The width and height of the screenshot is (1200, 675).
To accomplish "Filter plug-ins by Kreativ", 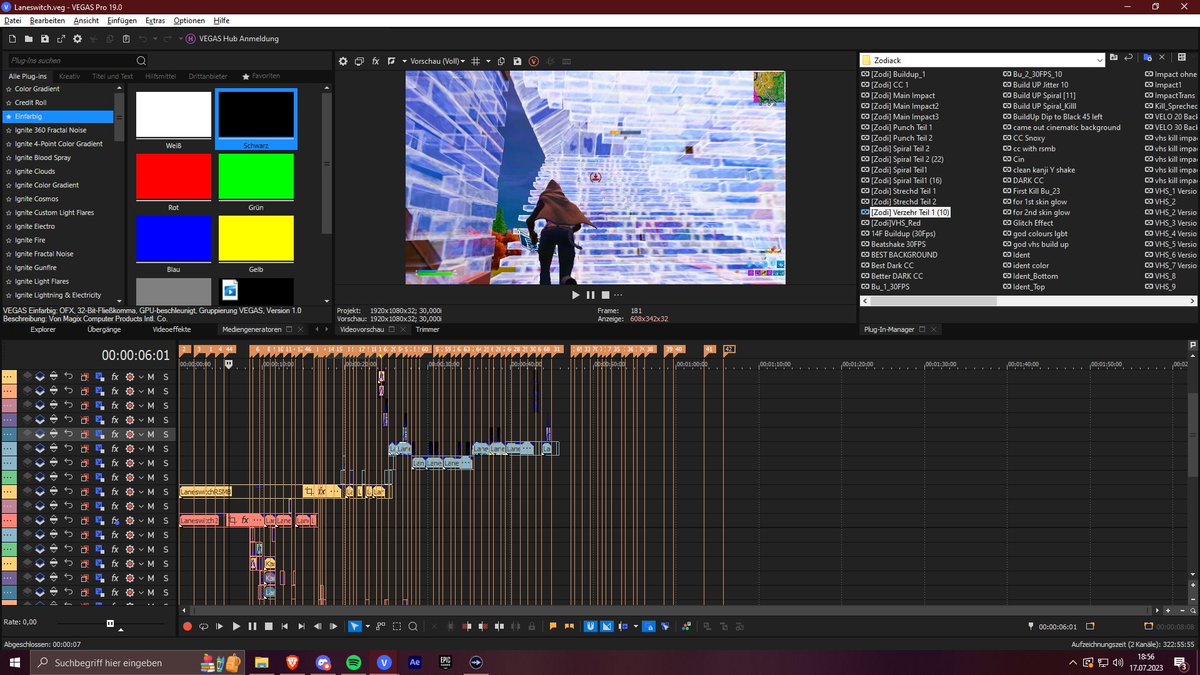I will coord(69,76).
